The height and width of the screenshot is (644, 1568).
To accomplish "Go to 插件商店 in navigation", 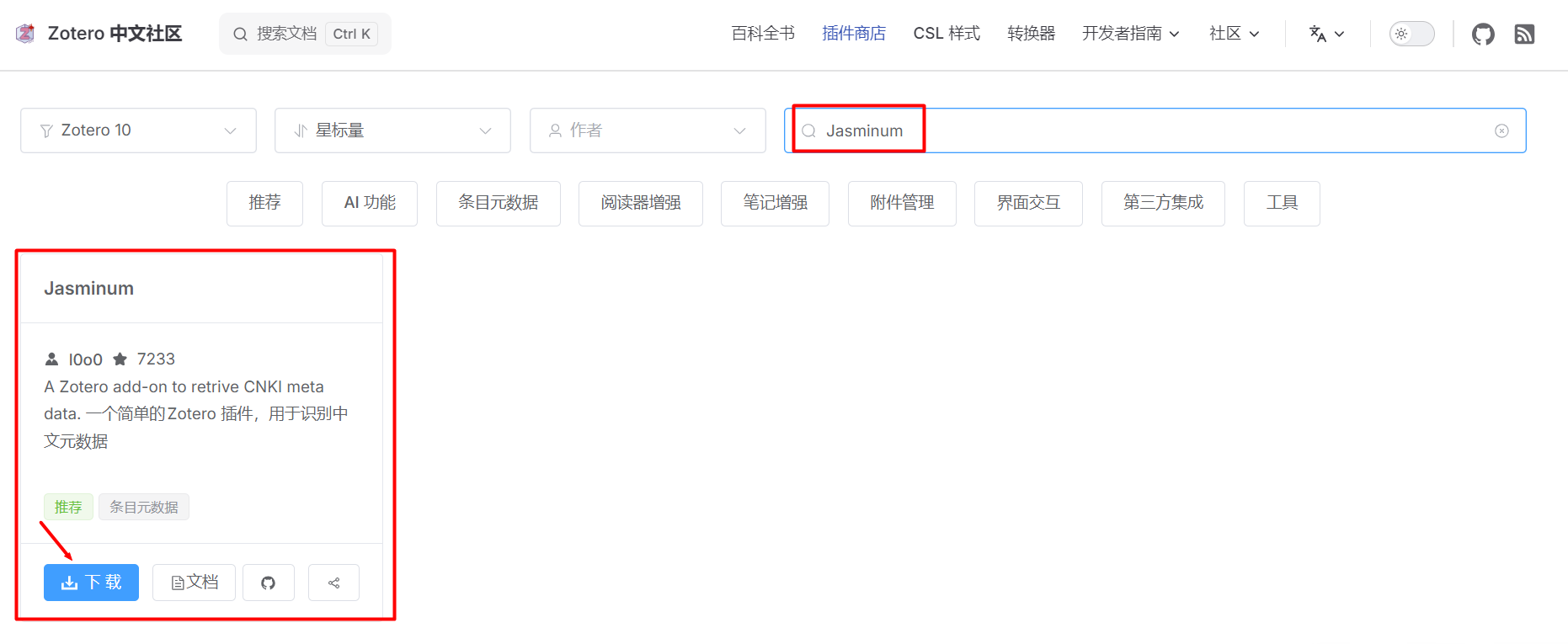I will [x=854, y=34].
